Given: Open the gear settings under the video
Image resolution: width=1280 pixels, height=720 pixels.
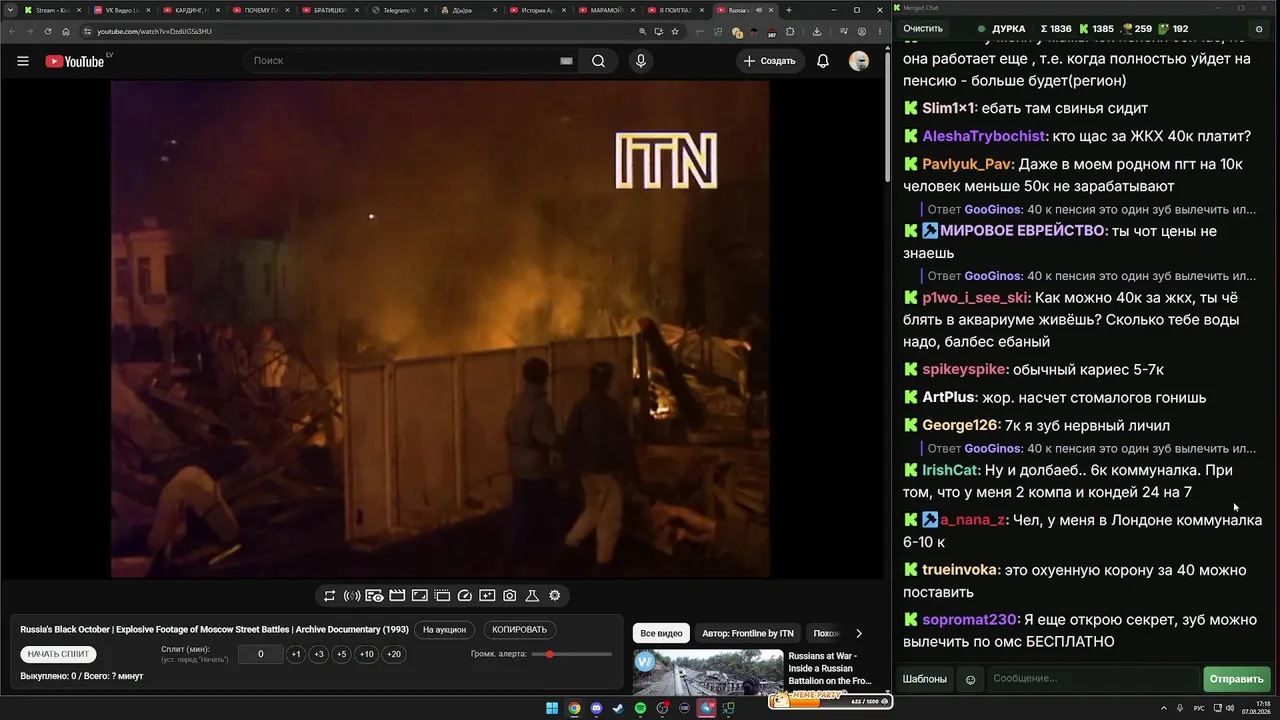Looking at the screenshot, I should click(x=555, y=596).
